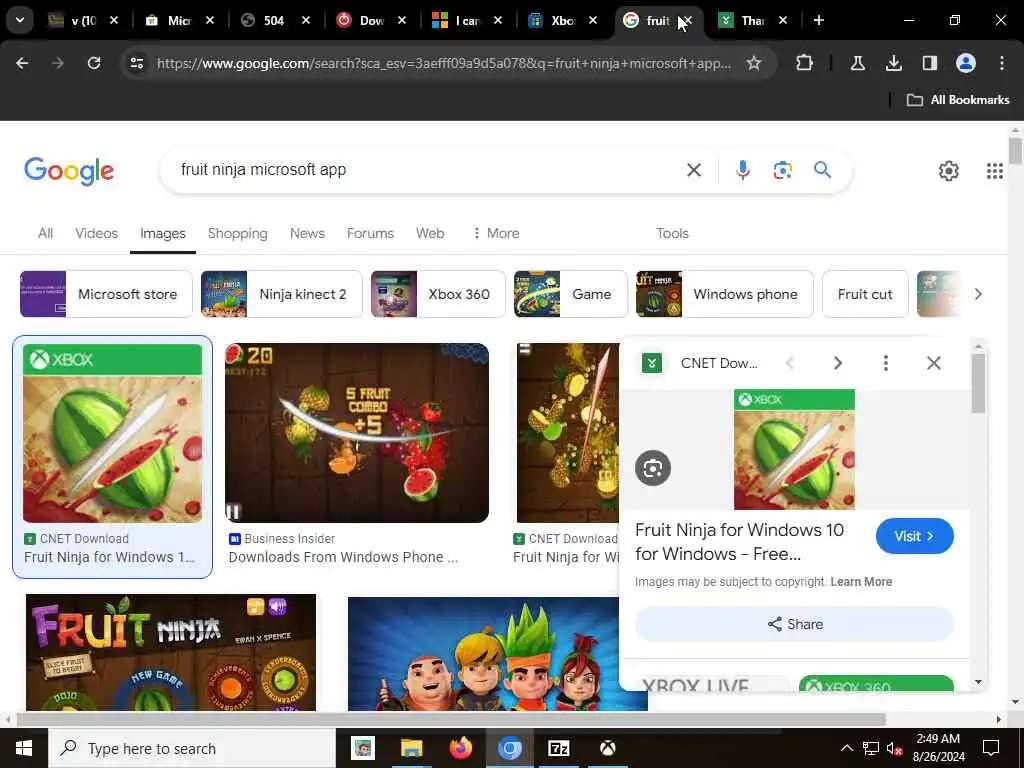The image size is (1024, 768).
Task: Open the Learn More copyright link
Action: click(861, 582)
